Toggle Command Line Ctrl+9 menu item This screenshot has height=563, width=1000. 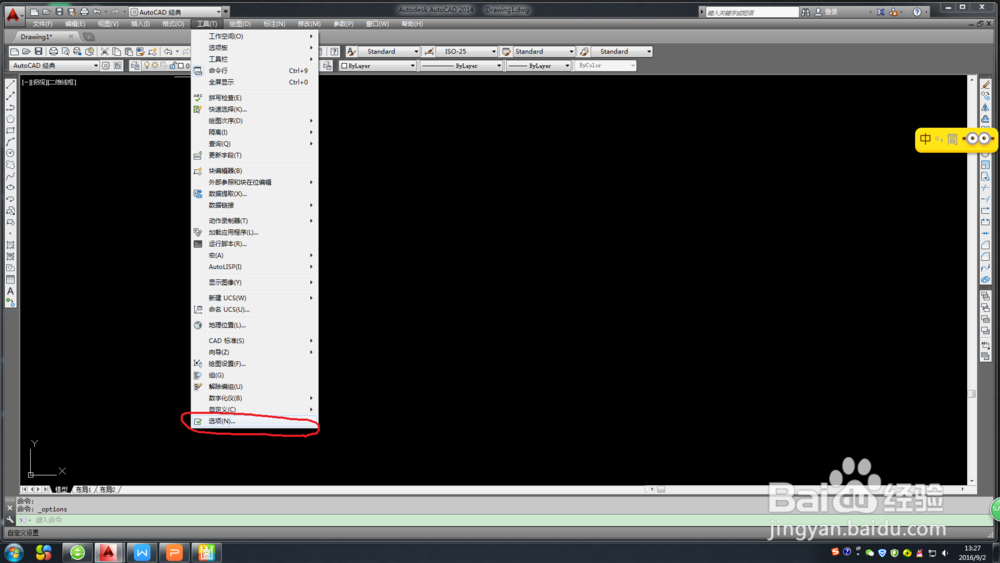(255, 71)
